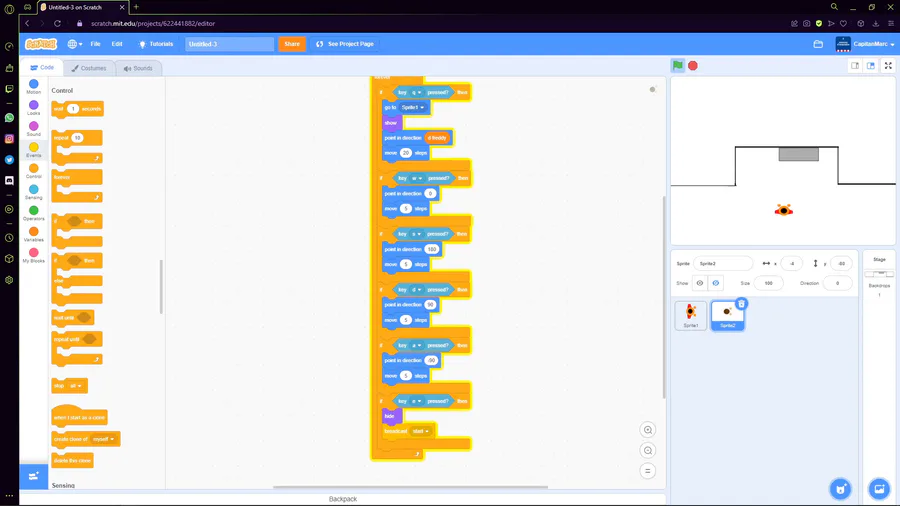Image resolution: width=900 pixels, height=506 pixels.
Task: Select the Sound block category
Action: (x=33, y=129)
